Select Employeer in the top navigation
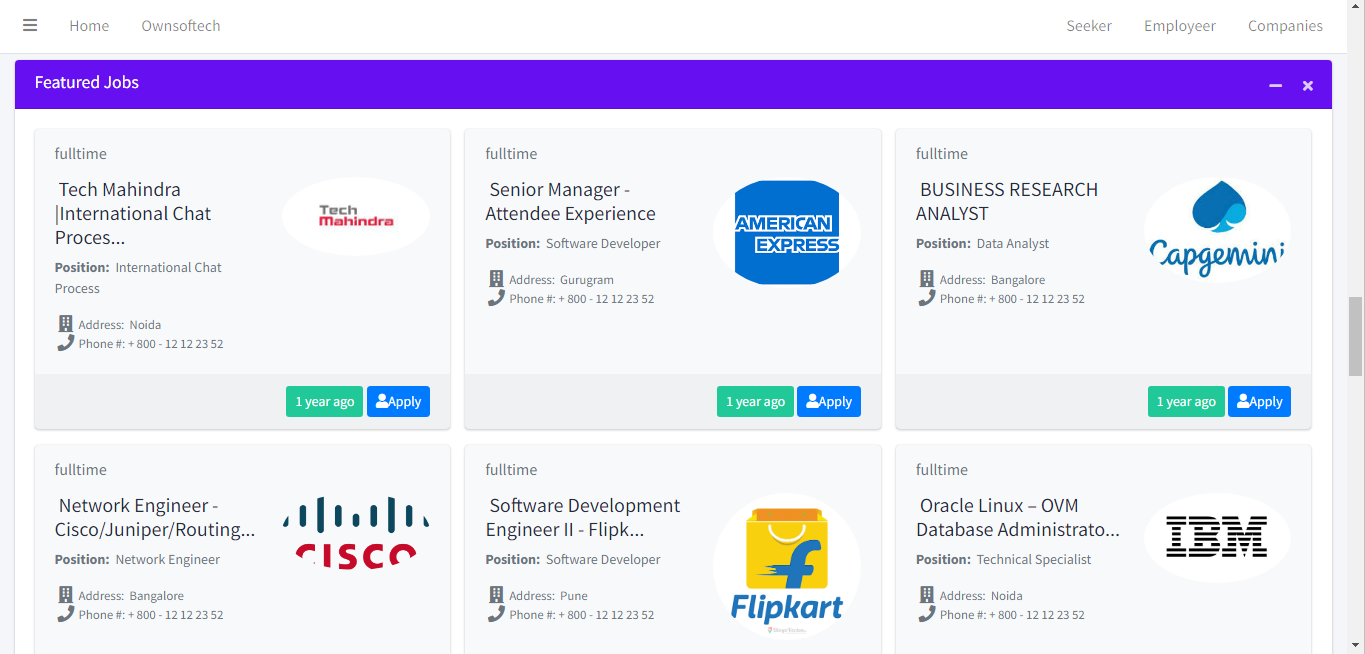This screenshot has width=1365, height=654. tap(1180, 26)
